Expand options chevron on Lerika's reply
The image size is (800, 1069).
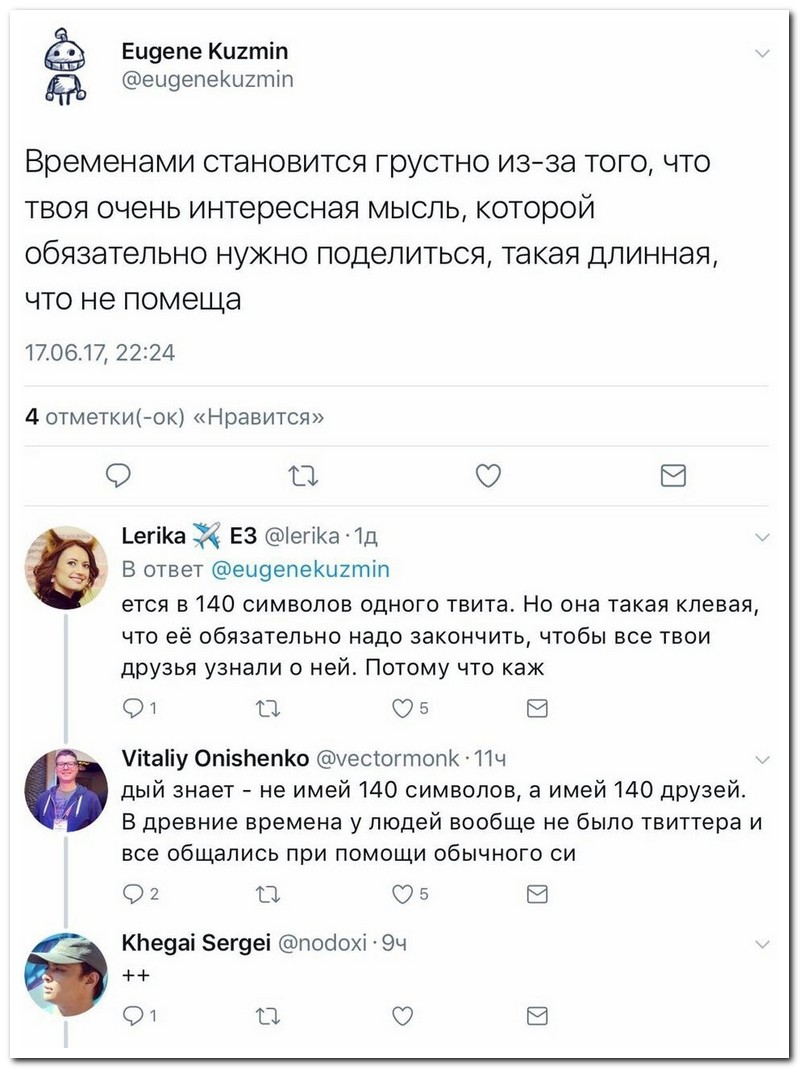coord(763,537)
